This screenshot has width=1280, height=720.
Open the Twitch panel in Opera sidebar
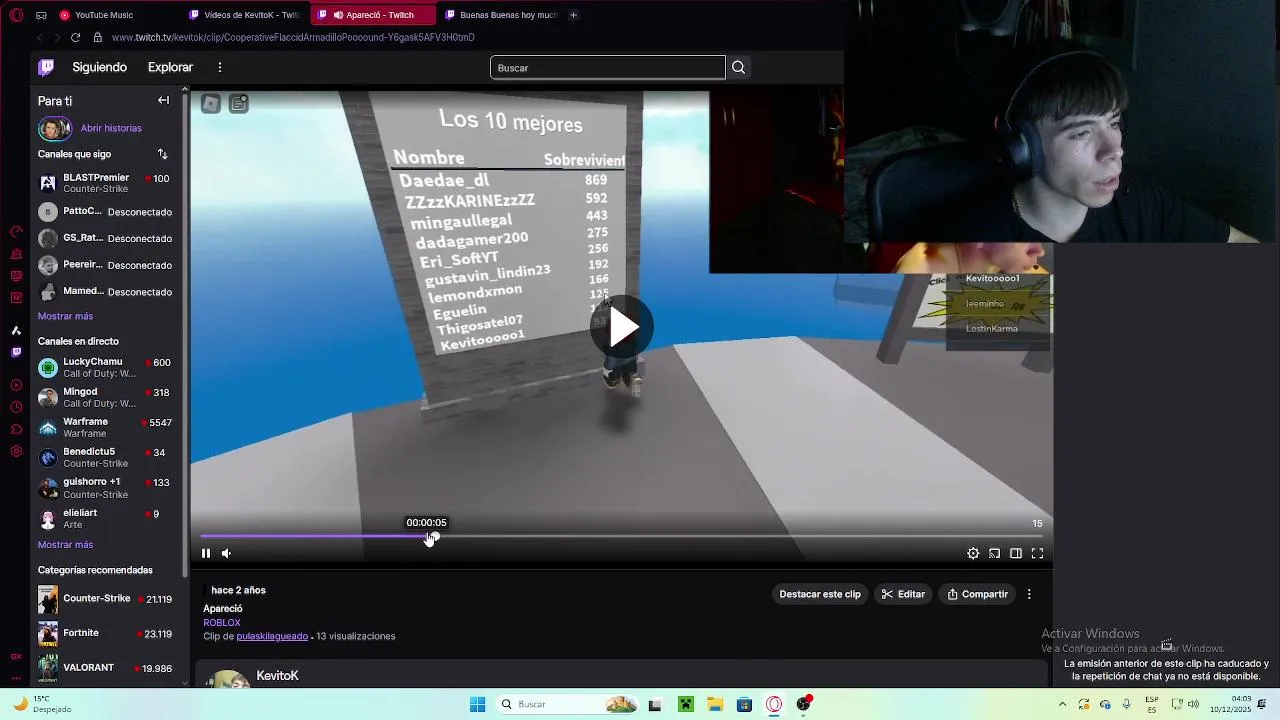[16, 352]
